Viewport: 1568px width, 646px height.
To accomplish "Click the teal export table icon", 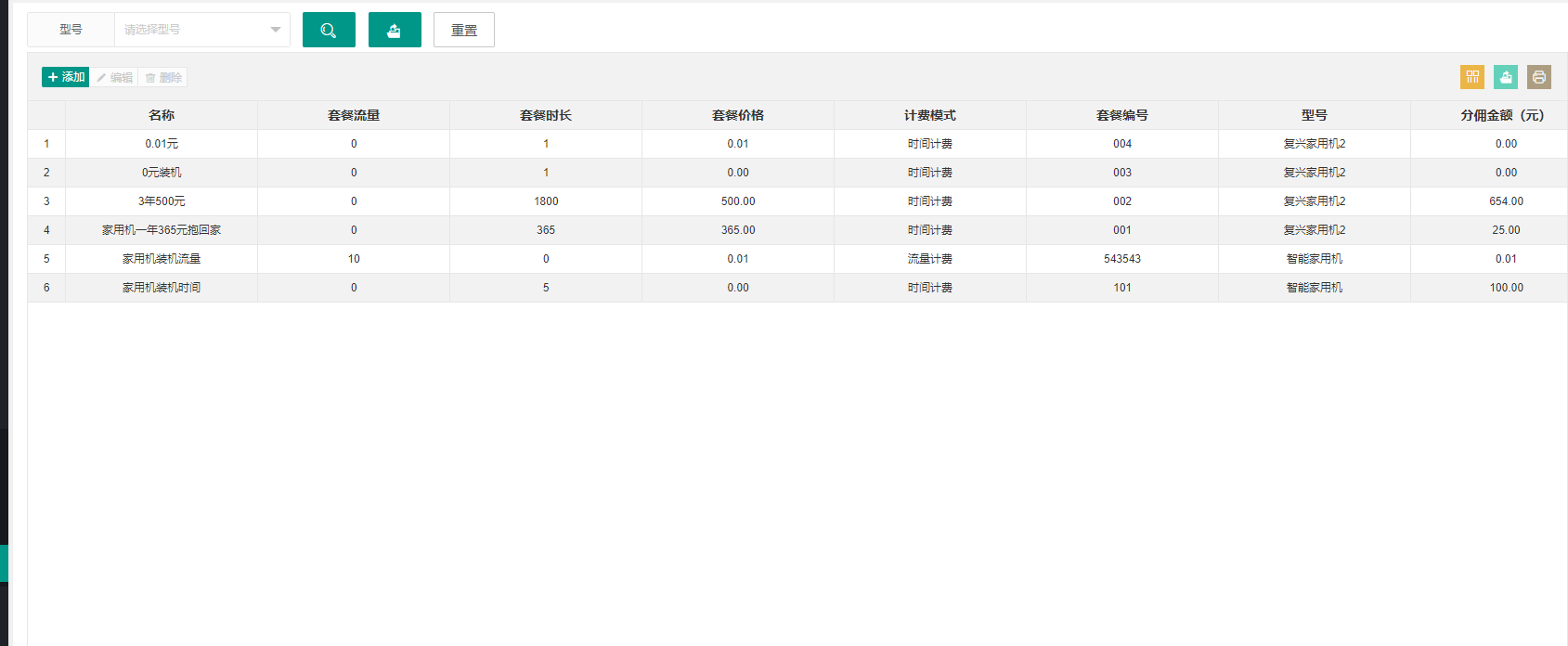I will (1506, 77).
